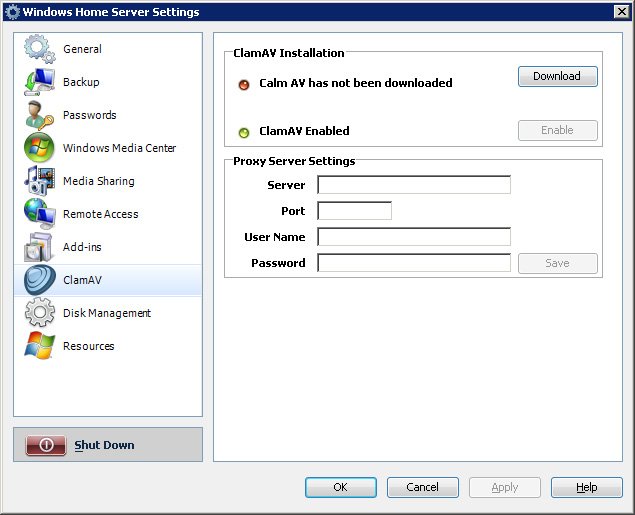
Task: Click the General gears icon
Action: coord(39,49)
